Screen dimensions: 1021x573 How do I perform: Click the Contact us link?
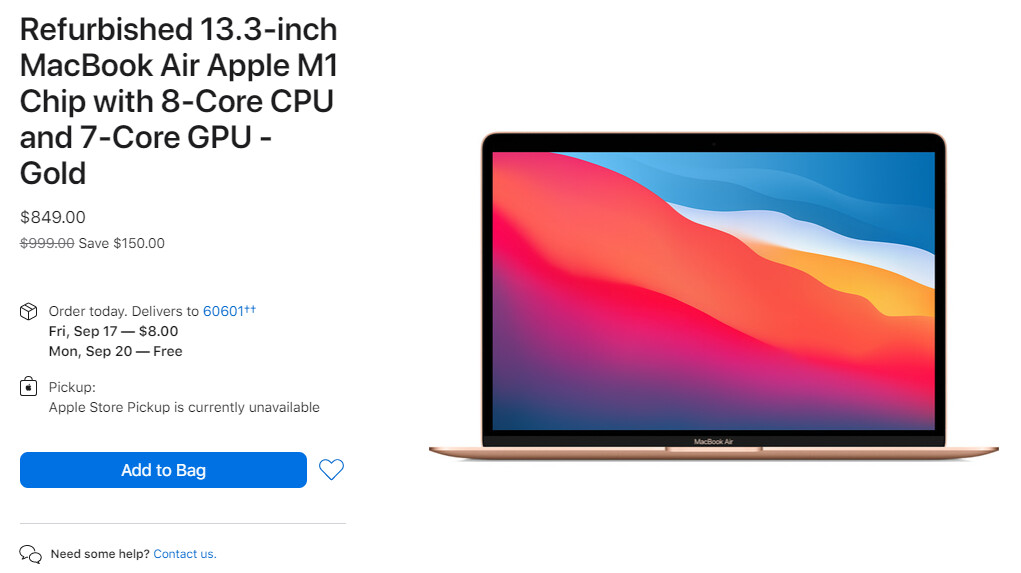(185, 553)
